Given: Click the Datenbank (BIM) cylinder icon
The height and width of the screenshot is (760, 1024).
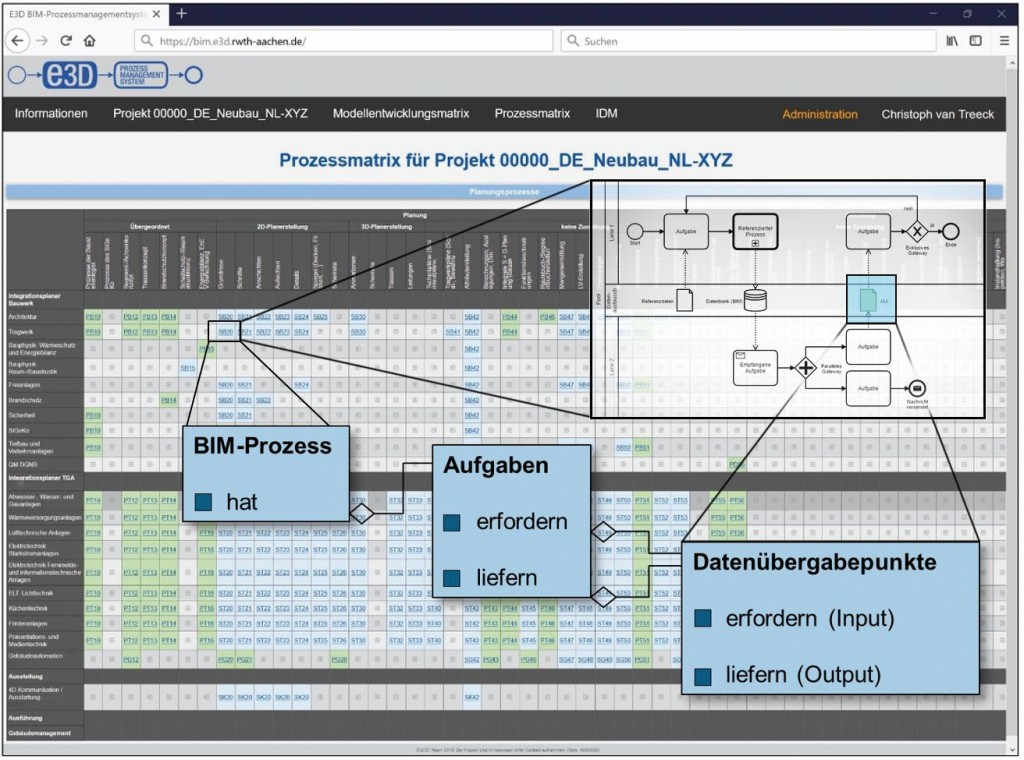Looking at the screenshot, I should pyautogui.click(x=756, y=300).
